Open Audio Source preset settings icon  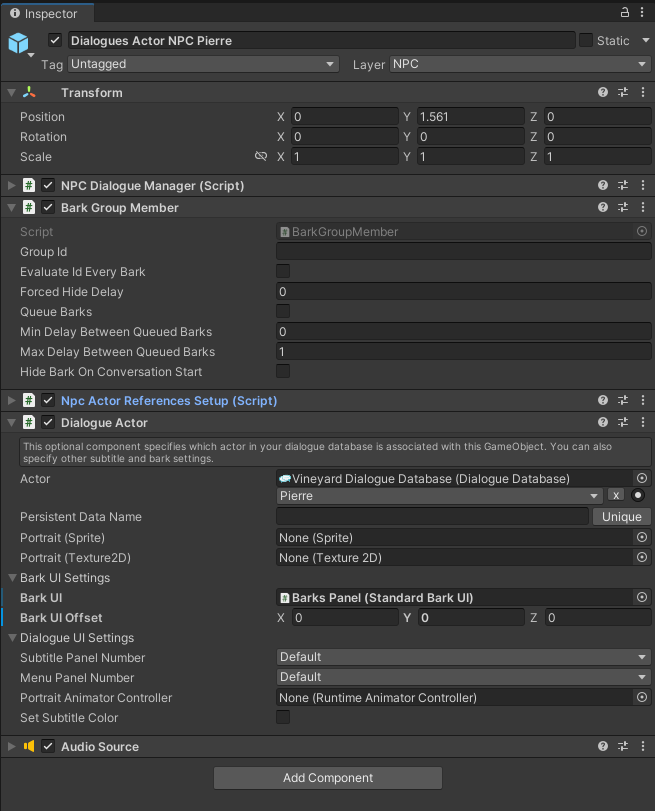point(623,746)
